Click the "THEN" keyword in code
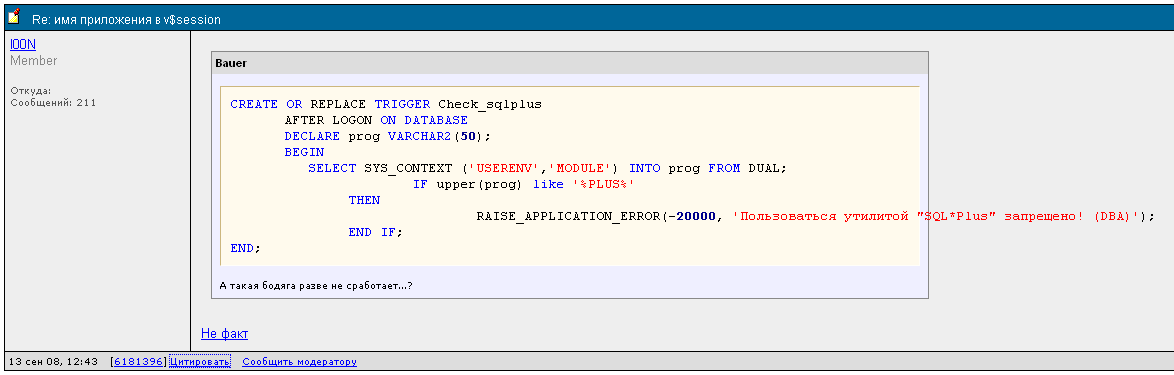 click(364, 200)
